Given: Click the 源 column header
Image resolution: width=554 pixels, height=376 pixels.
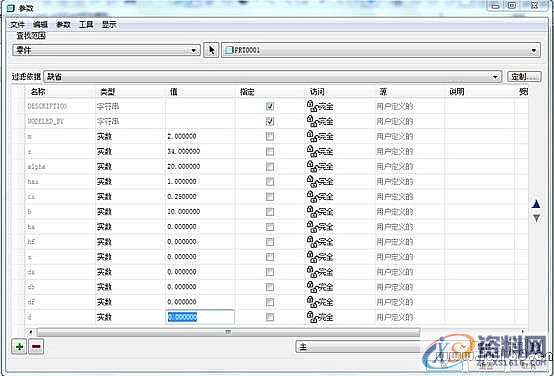Looking at the screenshot, I should tap(410, 92).
